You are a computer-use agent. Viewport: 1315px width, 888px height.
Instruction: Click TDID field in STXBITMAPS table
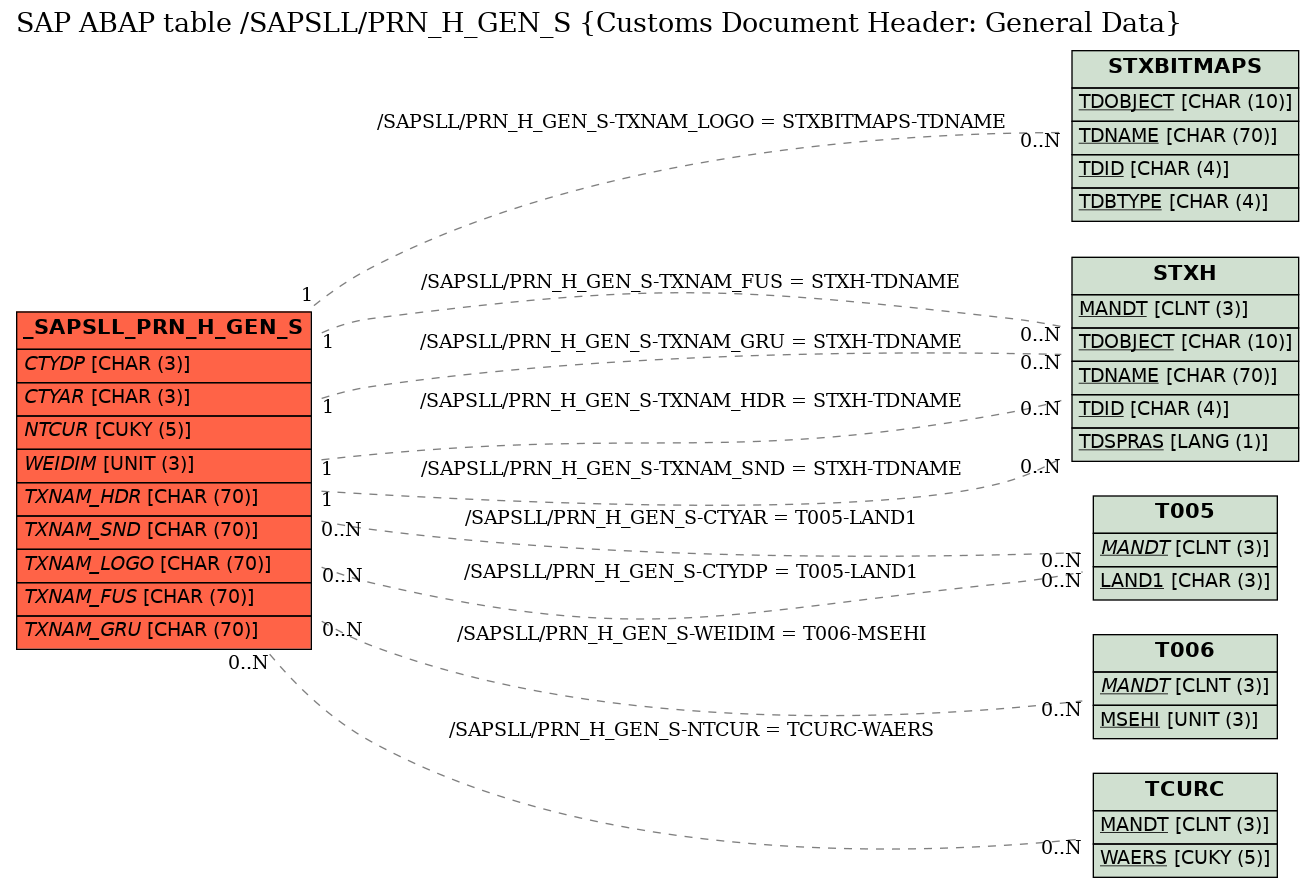click(1185, 171)
